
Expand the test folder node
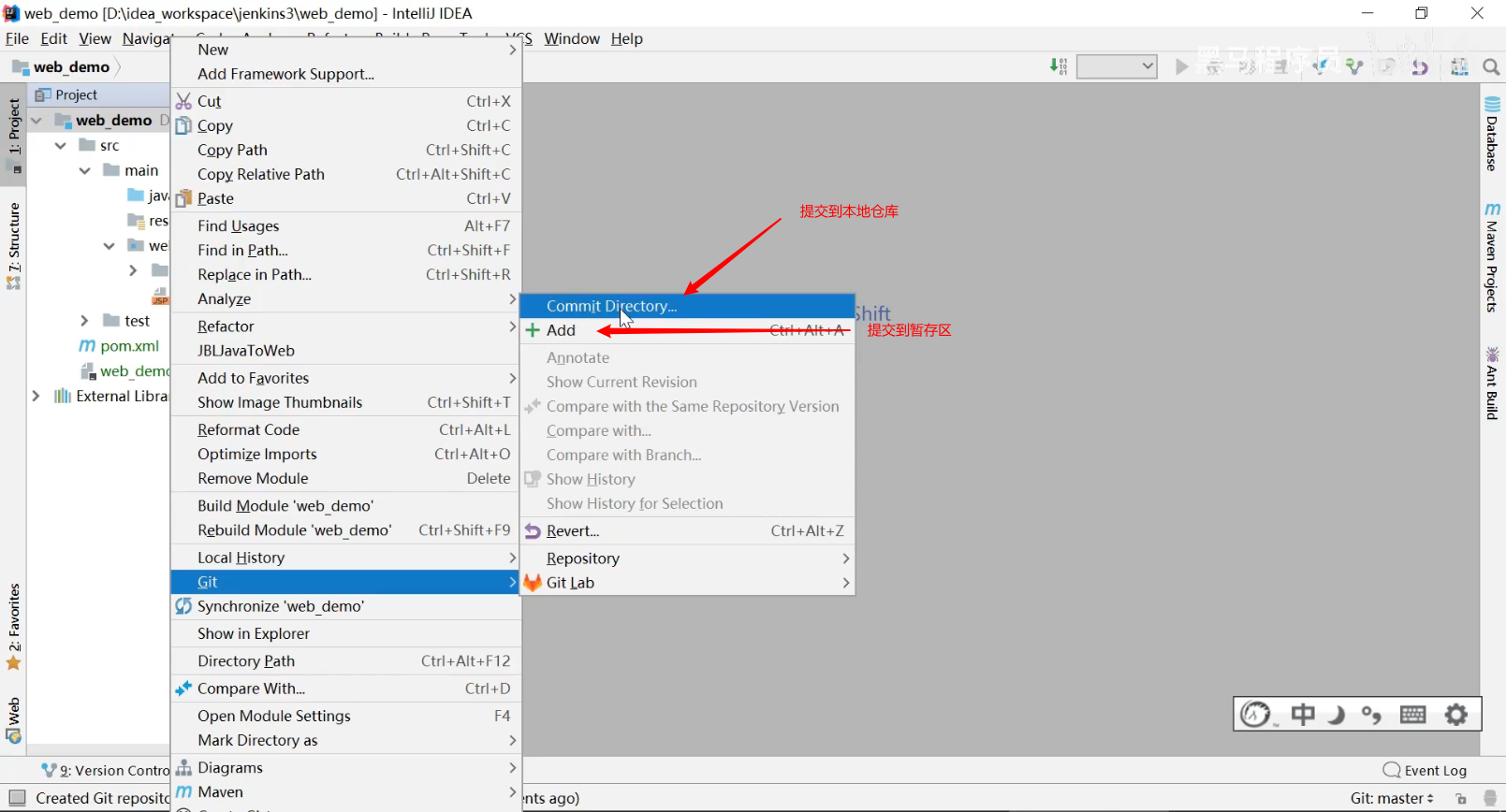pyautogui.click(x=85, y=321)
